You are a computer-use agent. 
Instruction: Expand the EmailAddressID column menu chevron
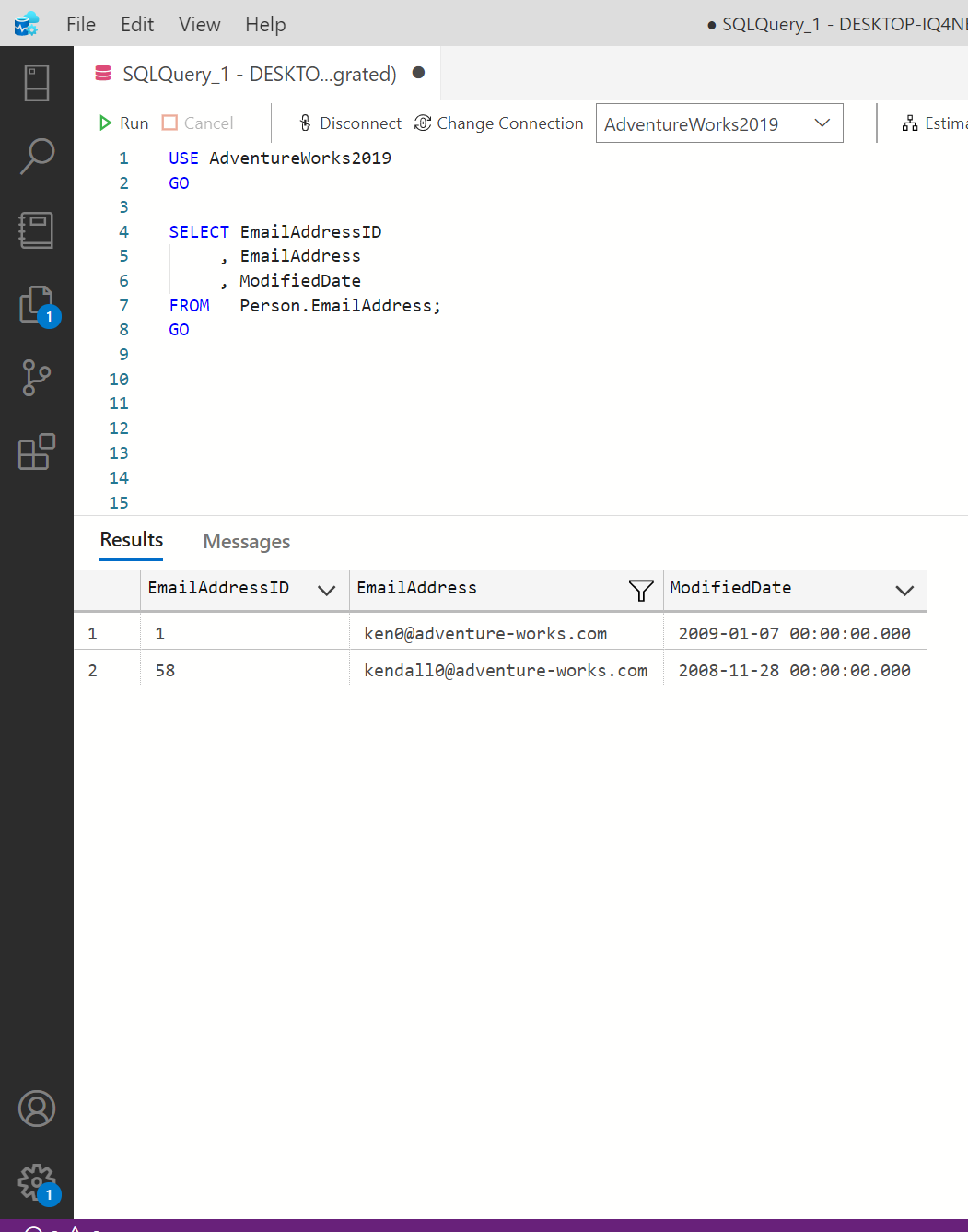(326, 591)
